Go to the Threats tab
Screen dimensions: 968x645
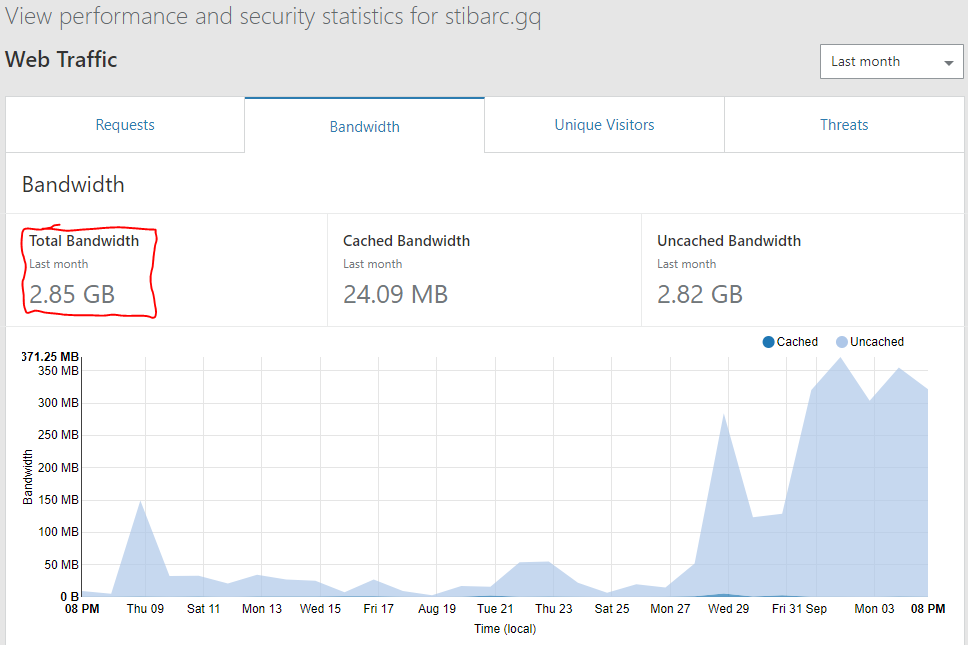(844, 125)
